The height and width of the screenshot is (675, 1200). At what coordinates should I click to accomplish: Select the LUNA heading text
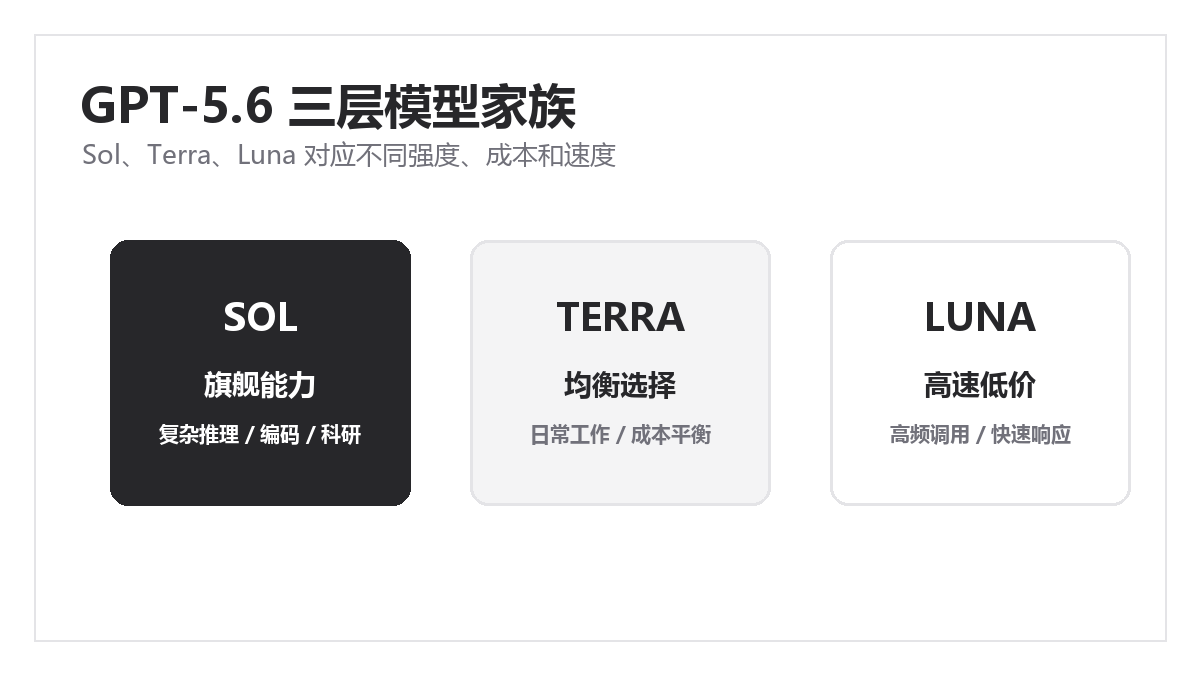(980, 317)
